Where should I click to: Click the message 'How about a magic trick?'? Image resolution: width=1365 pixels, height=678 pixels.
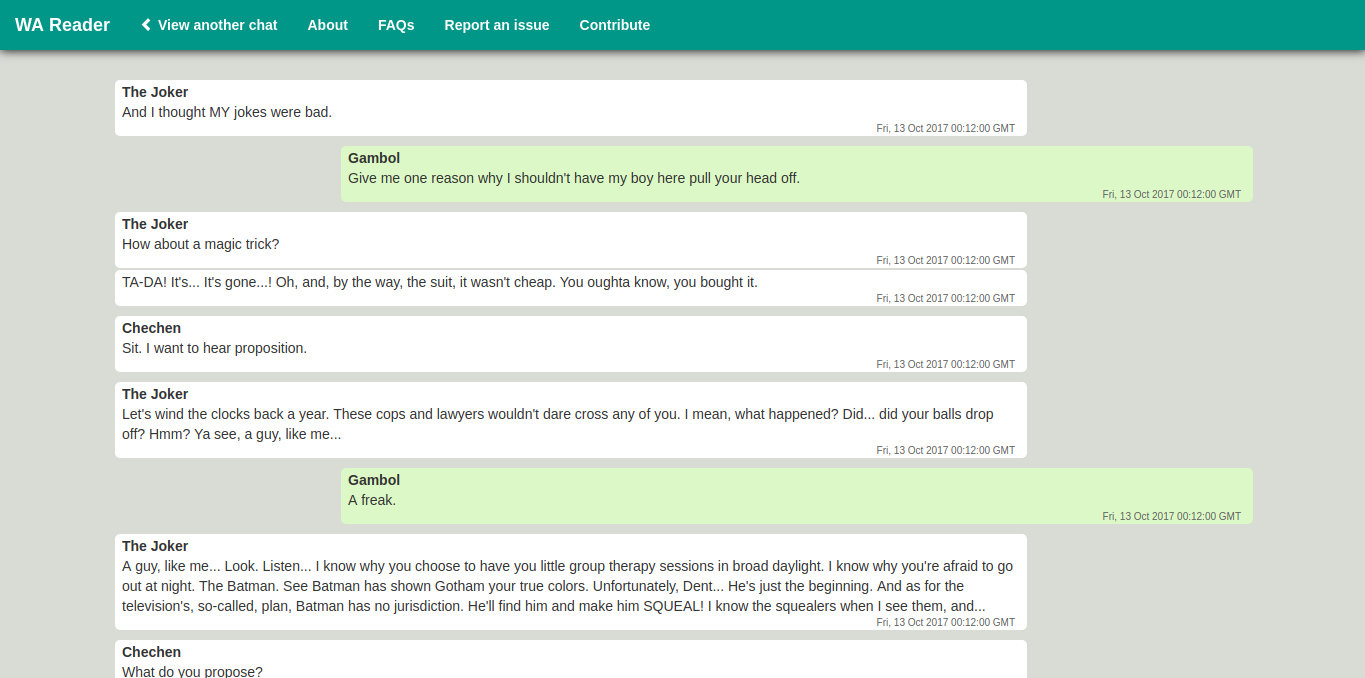(571, 240)
